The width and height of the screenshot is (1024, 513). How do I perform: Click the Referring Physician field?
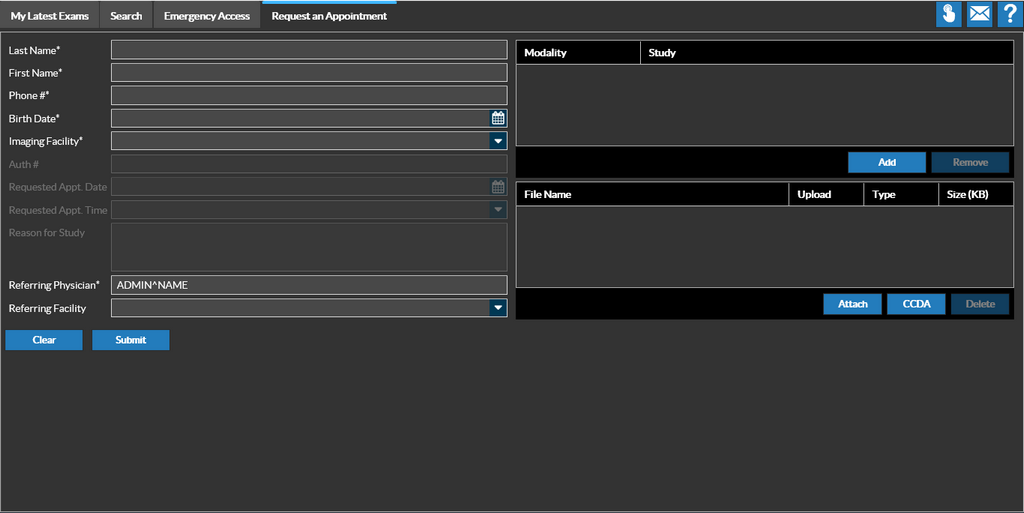click(x=309, y=285)
